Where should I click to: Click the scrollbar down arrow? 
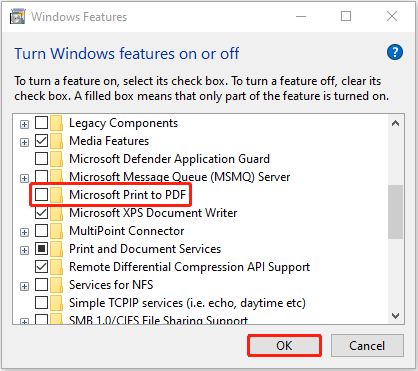point(396,315)
